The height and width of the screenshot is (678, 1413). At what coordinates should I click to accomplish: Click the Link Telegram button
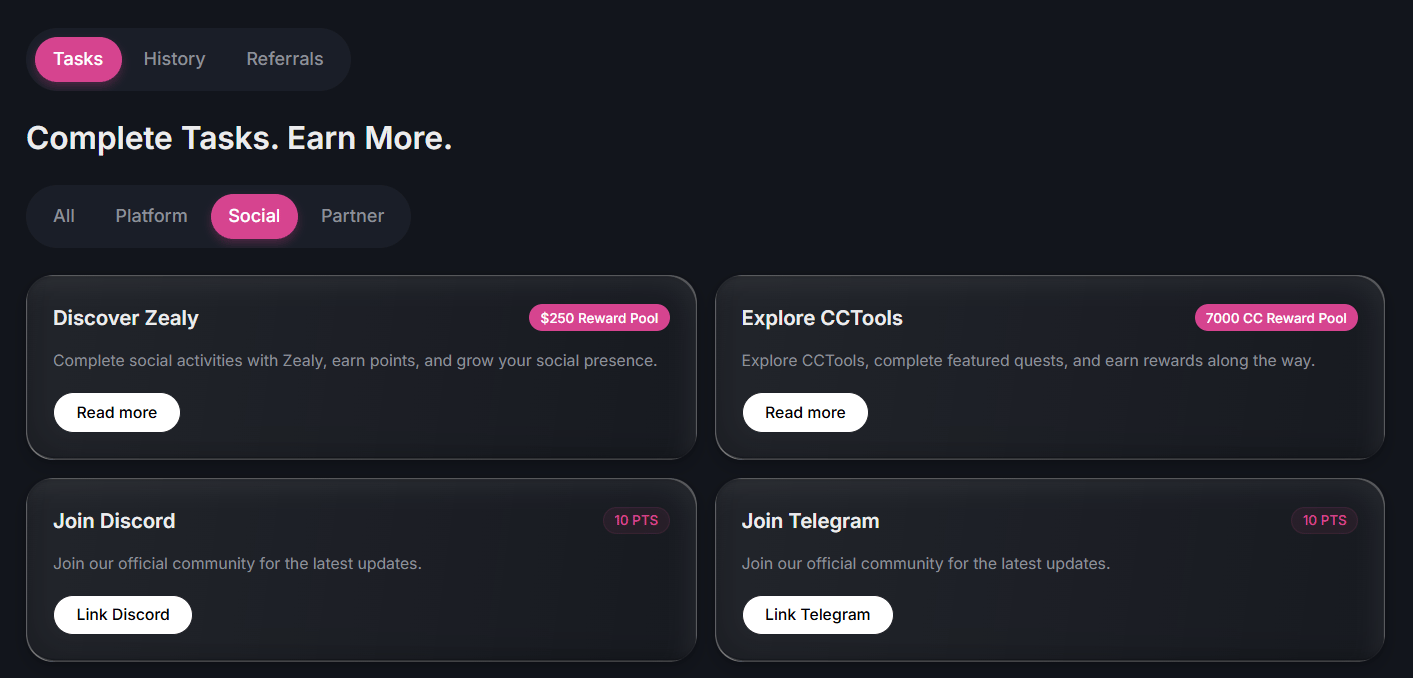[818, 615]
